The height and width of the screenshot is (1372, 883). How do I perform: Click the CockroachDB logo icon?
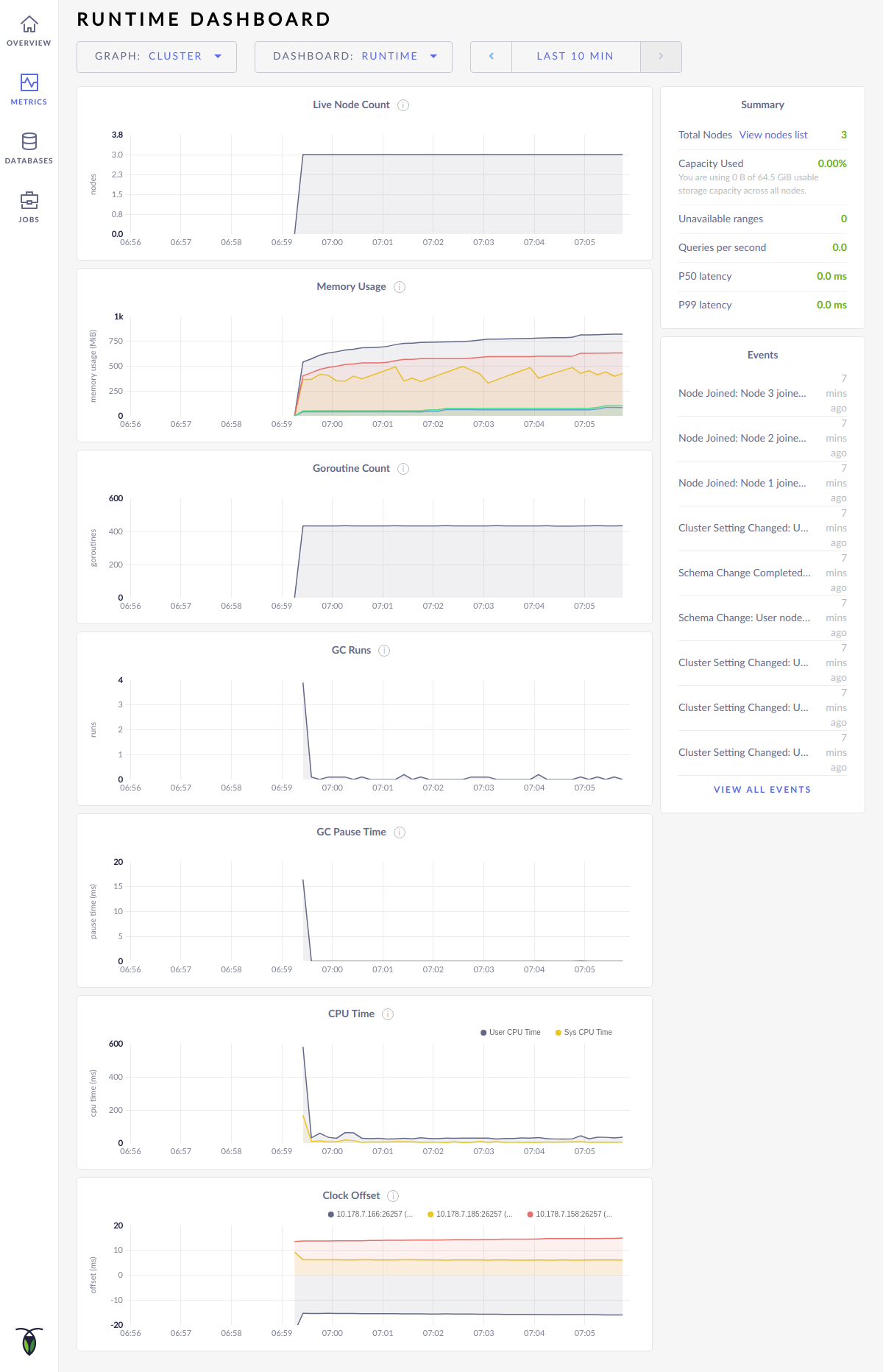point(29,1341)
